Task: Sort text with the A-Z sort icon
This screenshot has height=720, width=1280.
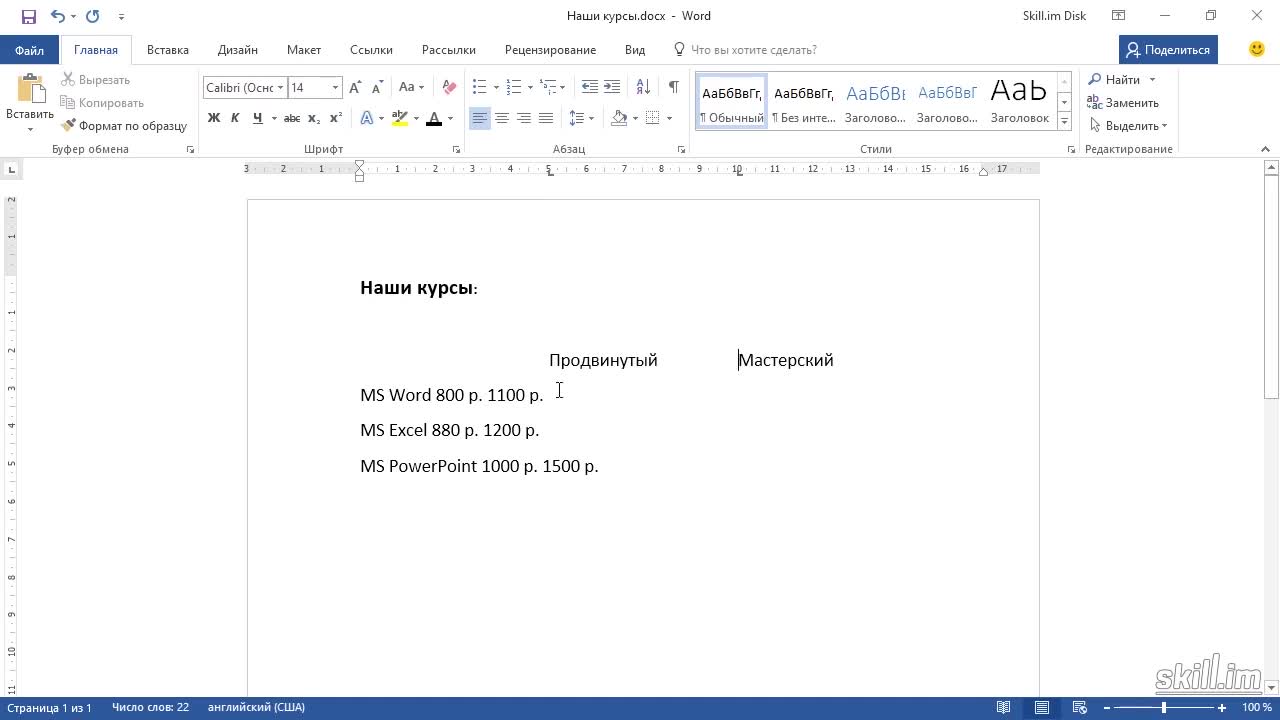Action: 643,88
